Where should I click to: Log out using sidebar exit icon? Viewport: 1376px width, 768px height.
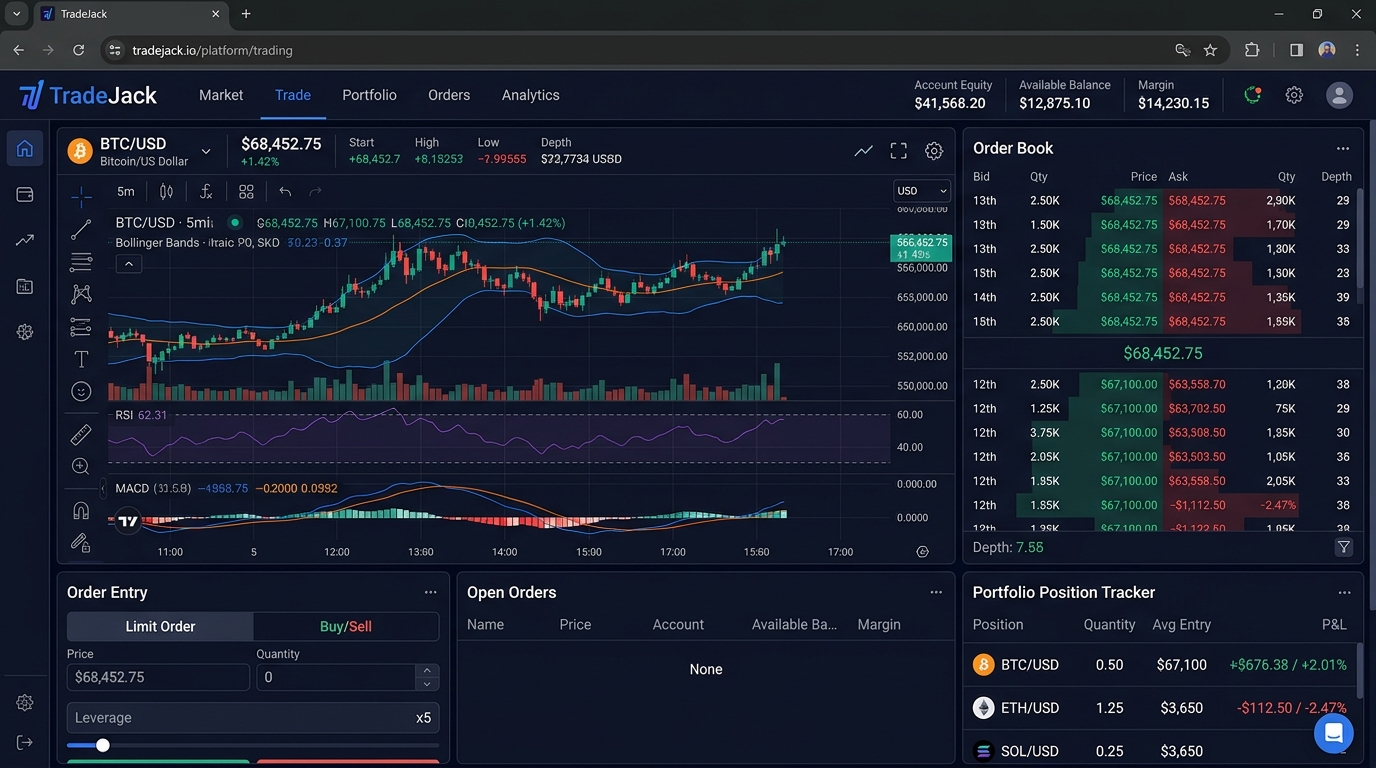coord(25,742)
